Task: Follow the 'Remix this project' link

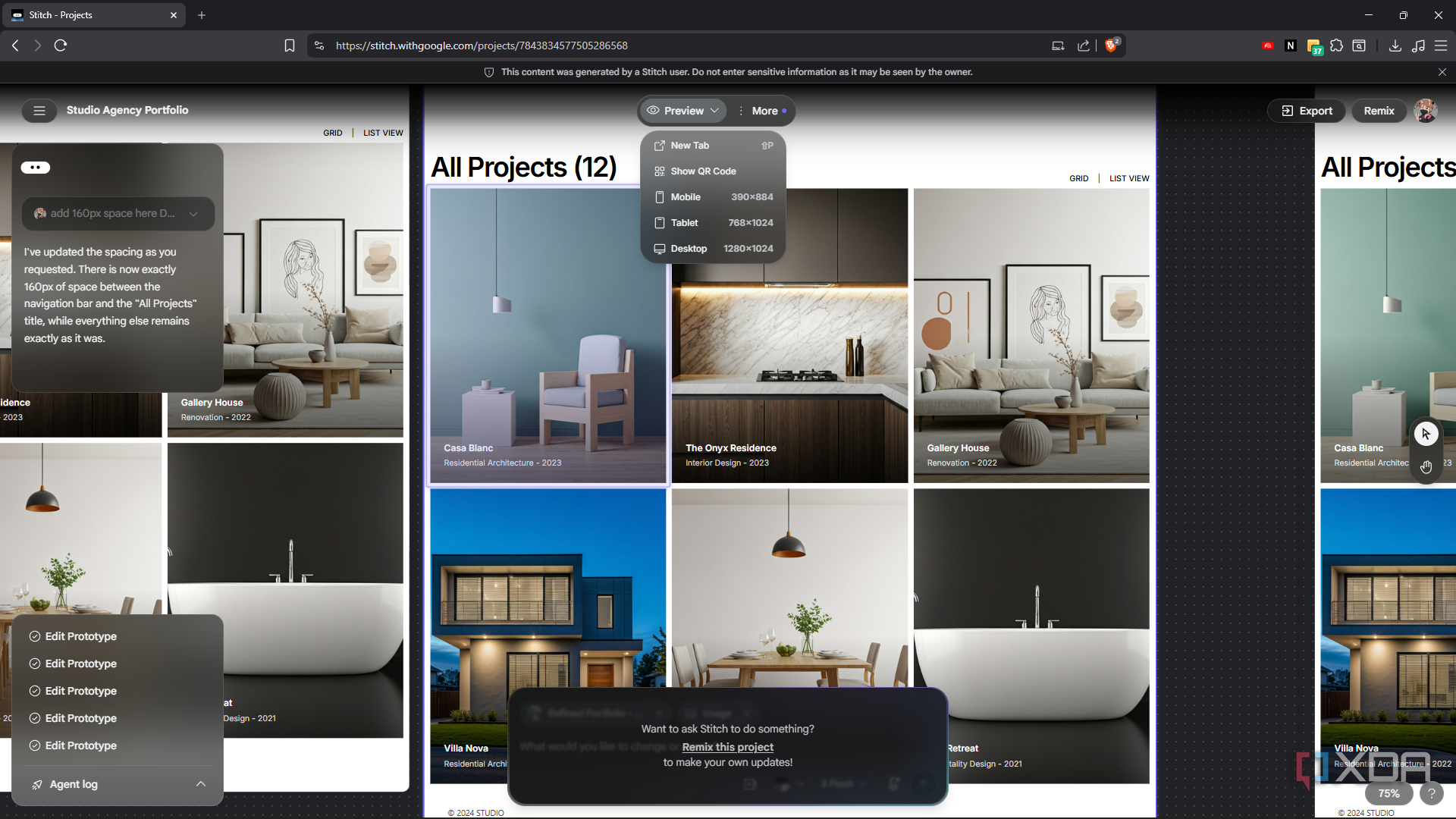Action: 727,747
